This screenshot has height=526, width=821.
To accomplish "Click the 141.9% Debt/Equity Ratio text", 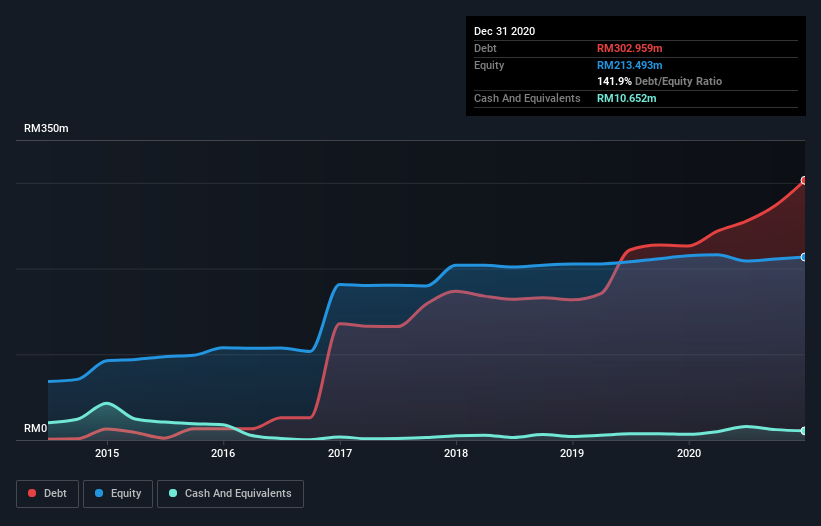I will (x=659, y=81).
